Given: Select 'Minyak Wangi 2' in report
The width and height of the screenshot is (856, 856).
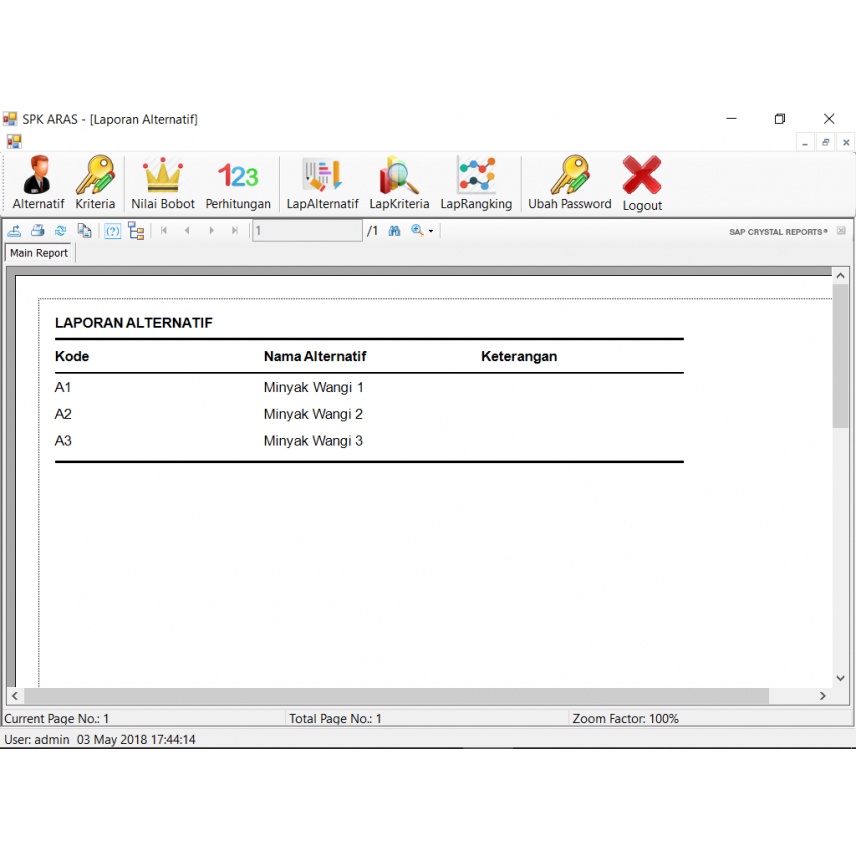Looking at the screenshot, I should 313,415.
